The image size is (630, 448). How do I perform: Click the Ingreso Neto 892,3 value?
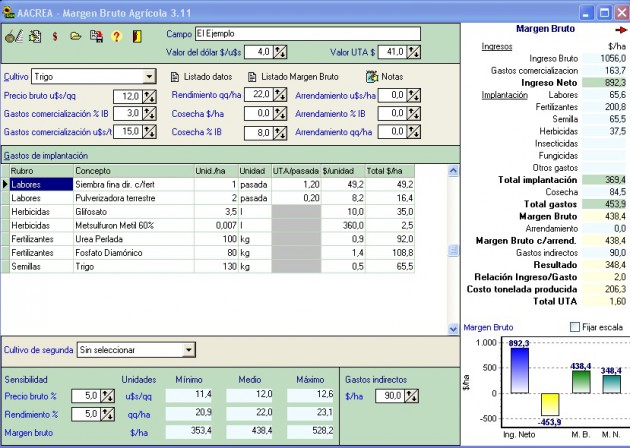(x=604, y=83)
